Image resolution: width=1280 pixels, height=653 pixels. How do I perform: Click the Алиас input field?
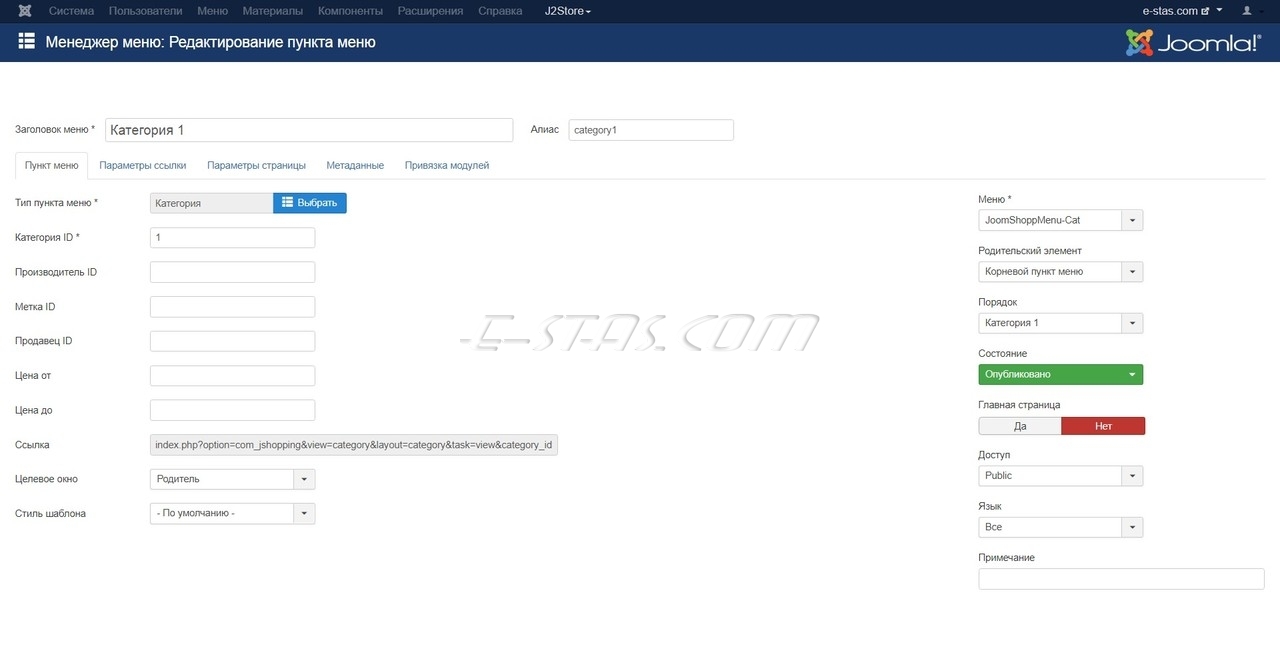point(651,130)
